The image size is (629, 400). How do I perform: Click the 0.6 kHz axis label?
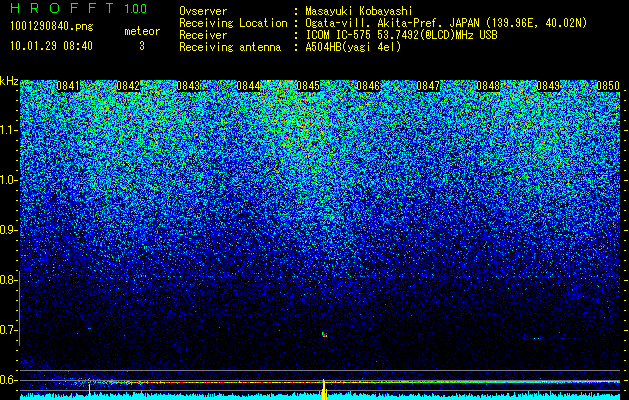coord(8,380)
